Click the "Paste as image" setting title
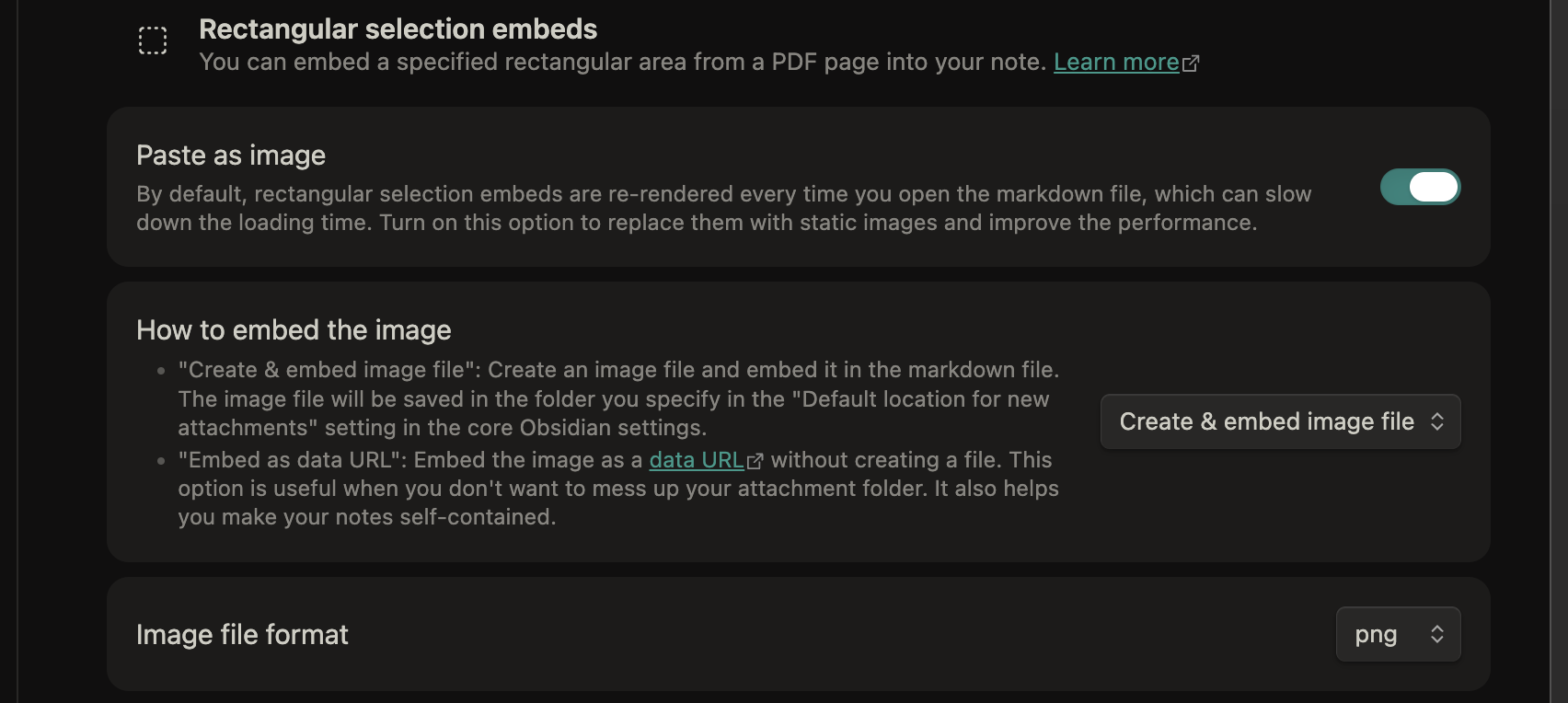 231,156
